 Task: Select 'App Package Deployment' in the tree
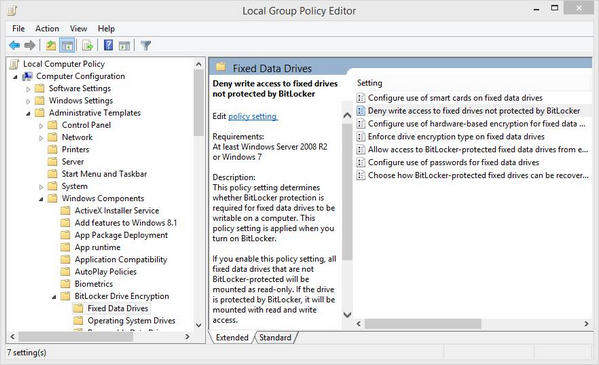(121, 235)
